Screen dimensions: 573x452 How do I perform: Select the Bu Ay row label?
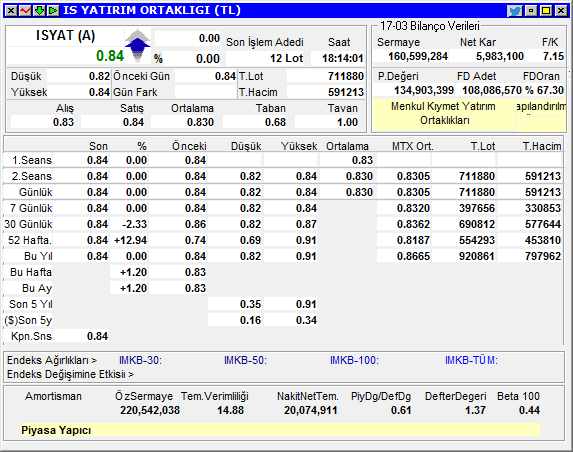point(37,289)
